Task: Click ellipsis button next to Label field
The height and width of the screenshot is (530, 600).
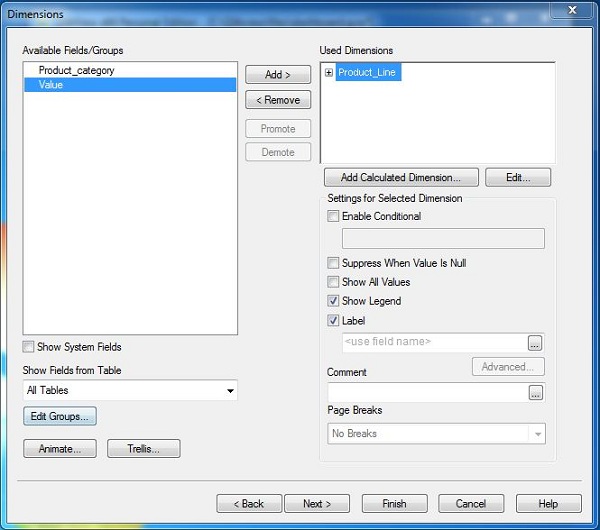Action: pyautogui.click(x=536, y=342)
